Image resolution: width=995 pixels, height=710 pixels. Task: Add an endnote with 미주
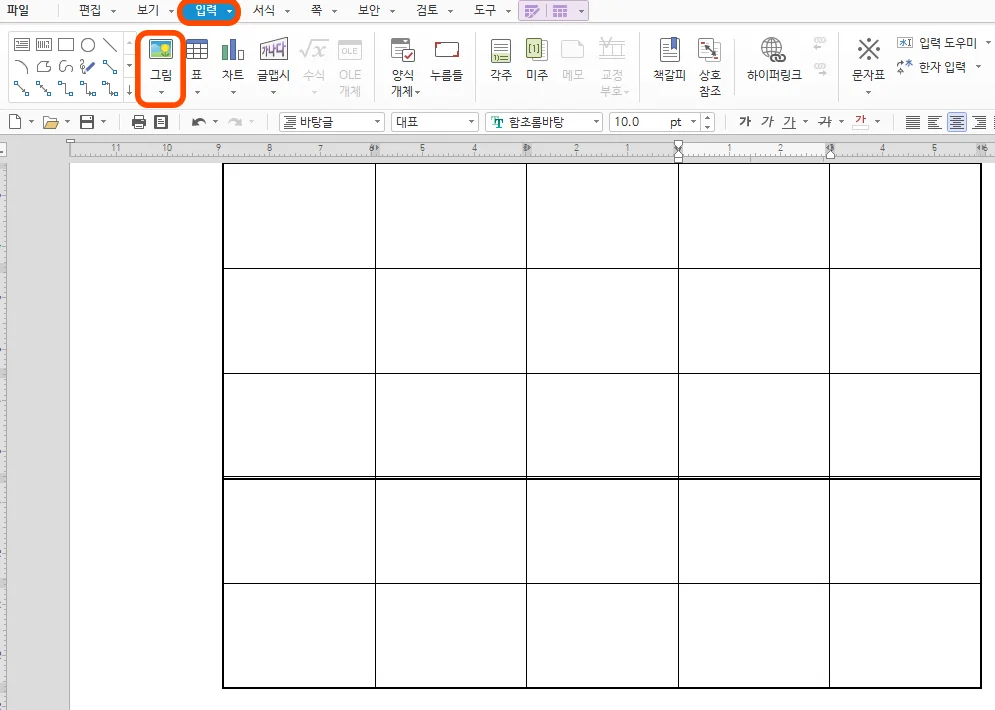tap(537, 60)
